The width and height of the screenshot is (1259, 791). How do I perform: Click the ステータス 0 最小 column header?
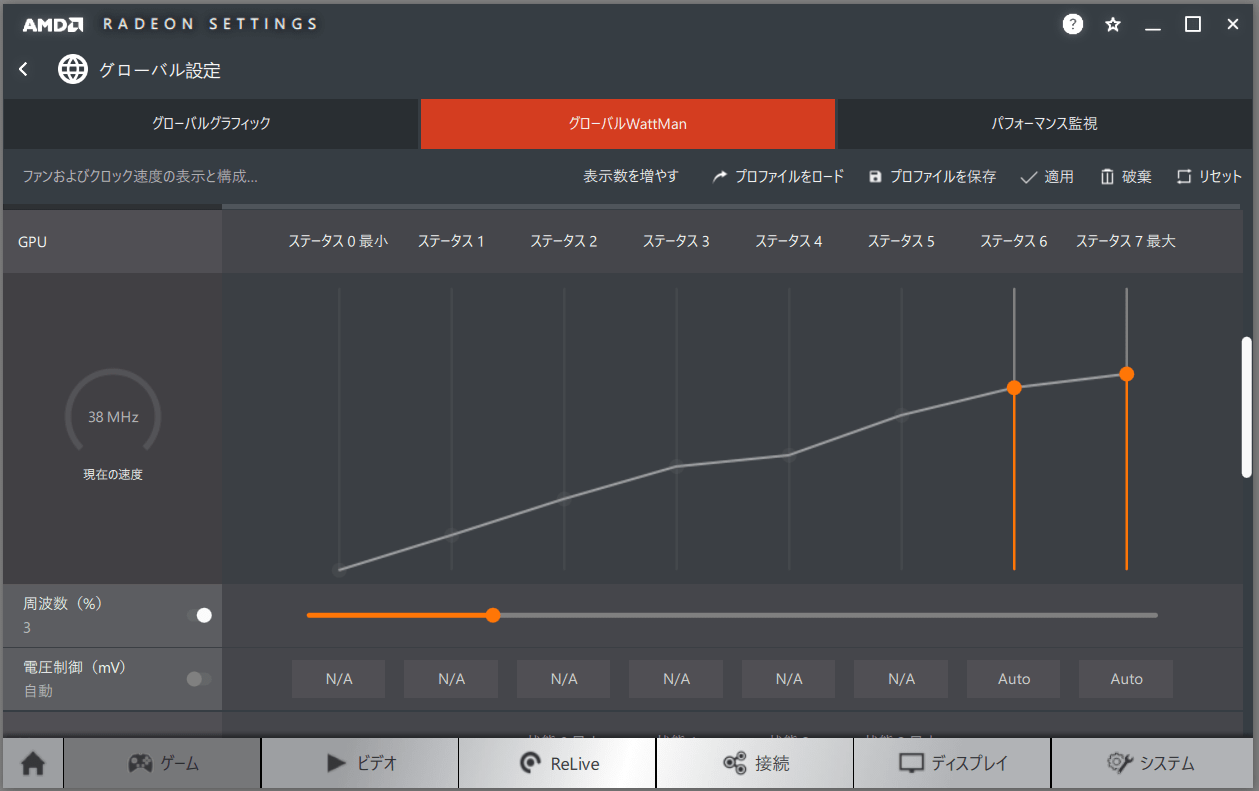pos(338,241)
